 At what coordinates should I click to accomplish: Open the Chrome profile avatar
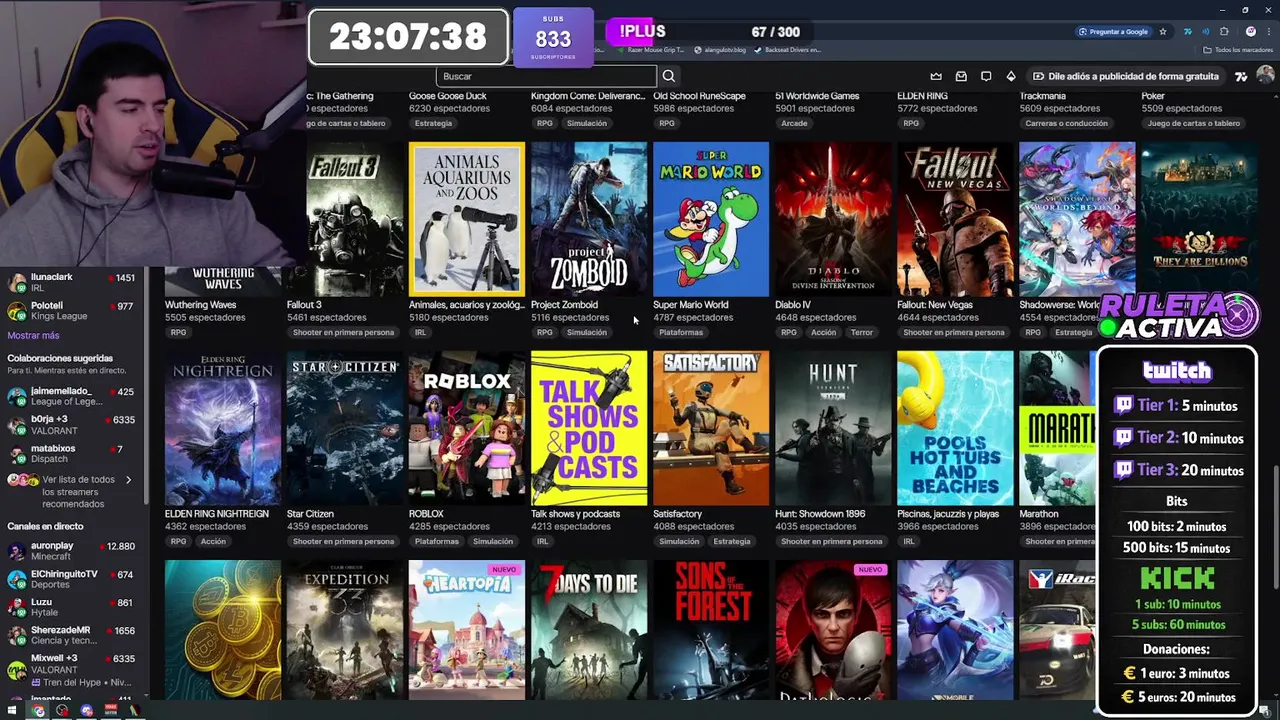tap(1251, 32)
